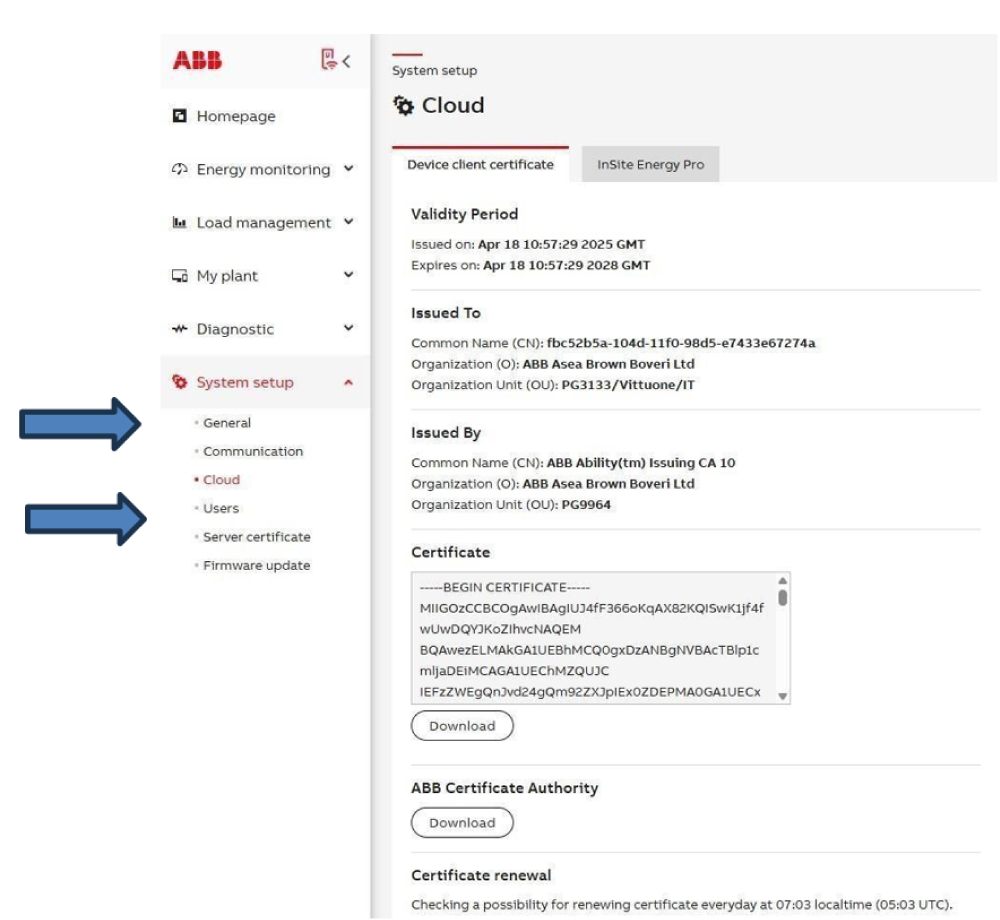Go to the Communication settings
The width and height of the screenshot is (1000, 920).
click(x=253, y=451)
